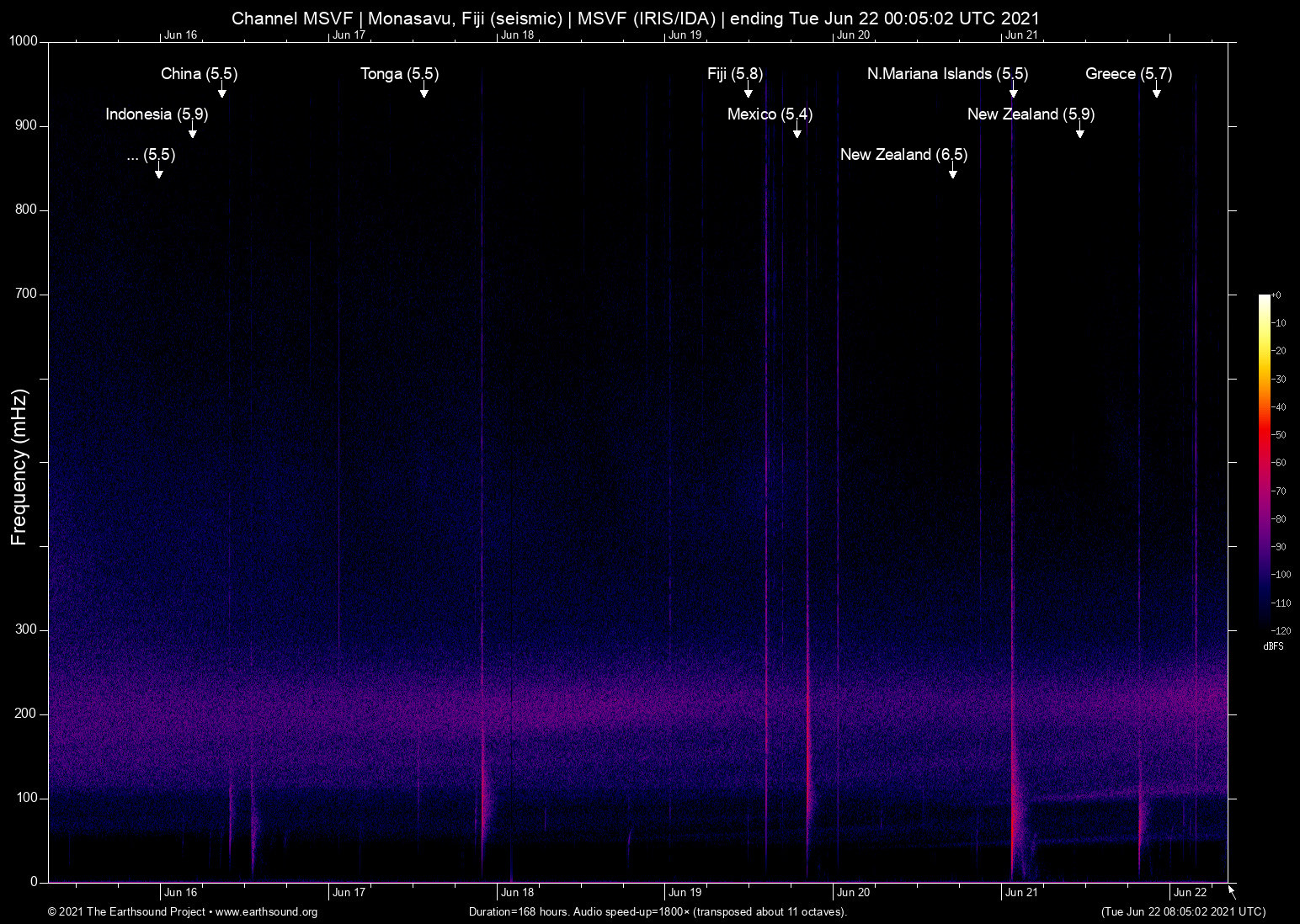Select the 0 frequency tick label

35,882
